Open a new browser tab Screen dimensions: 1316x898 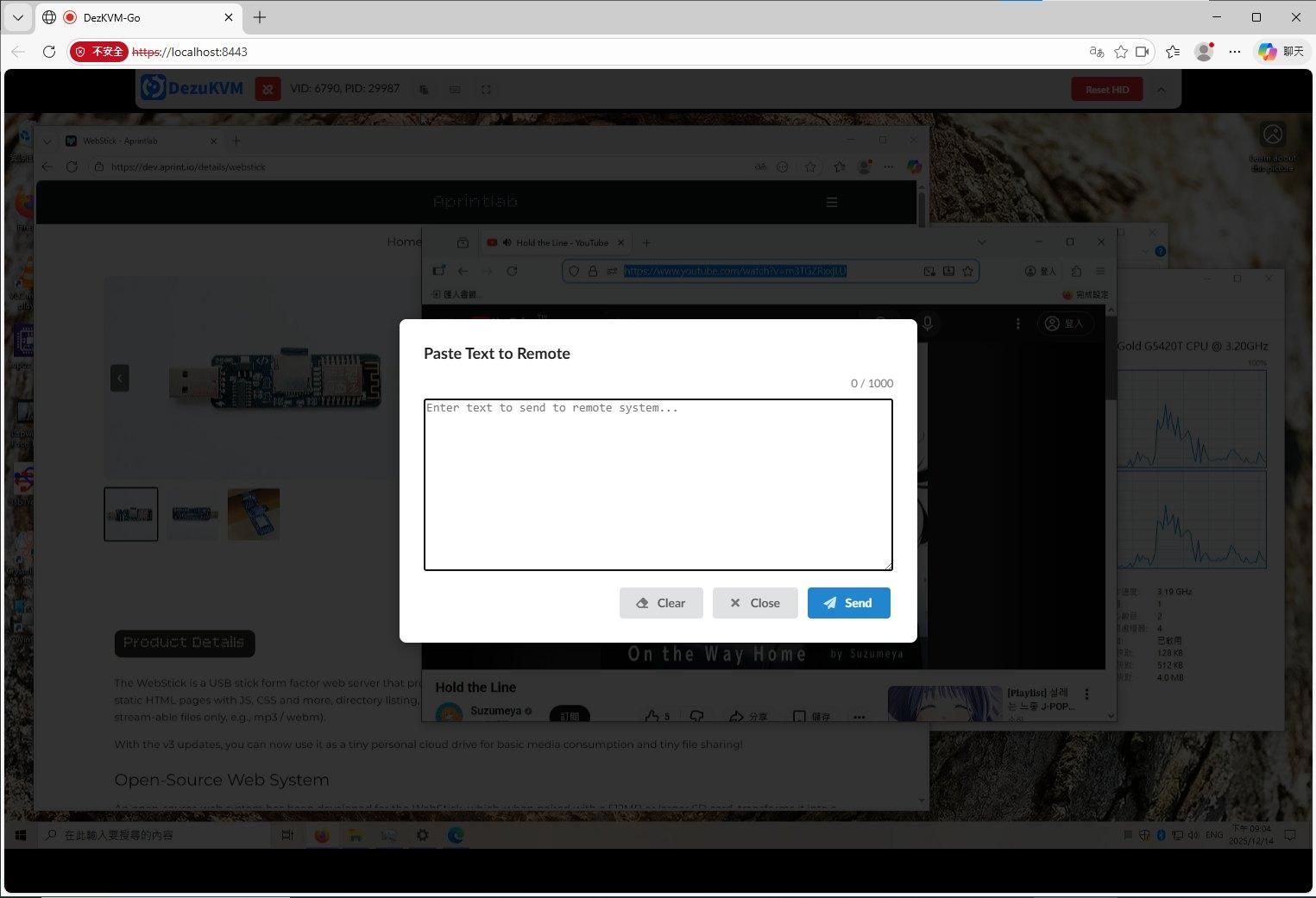tap(260, 17)
